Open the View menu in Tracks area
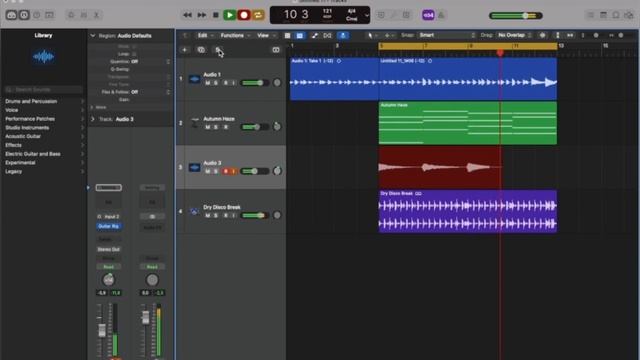 [x=266, y=36]
